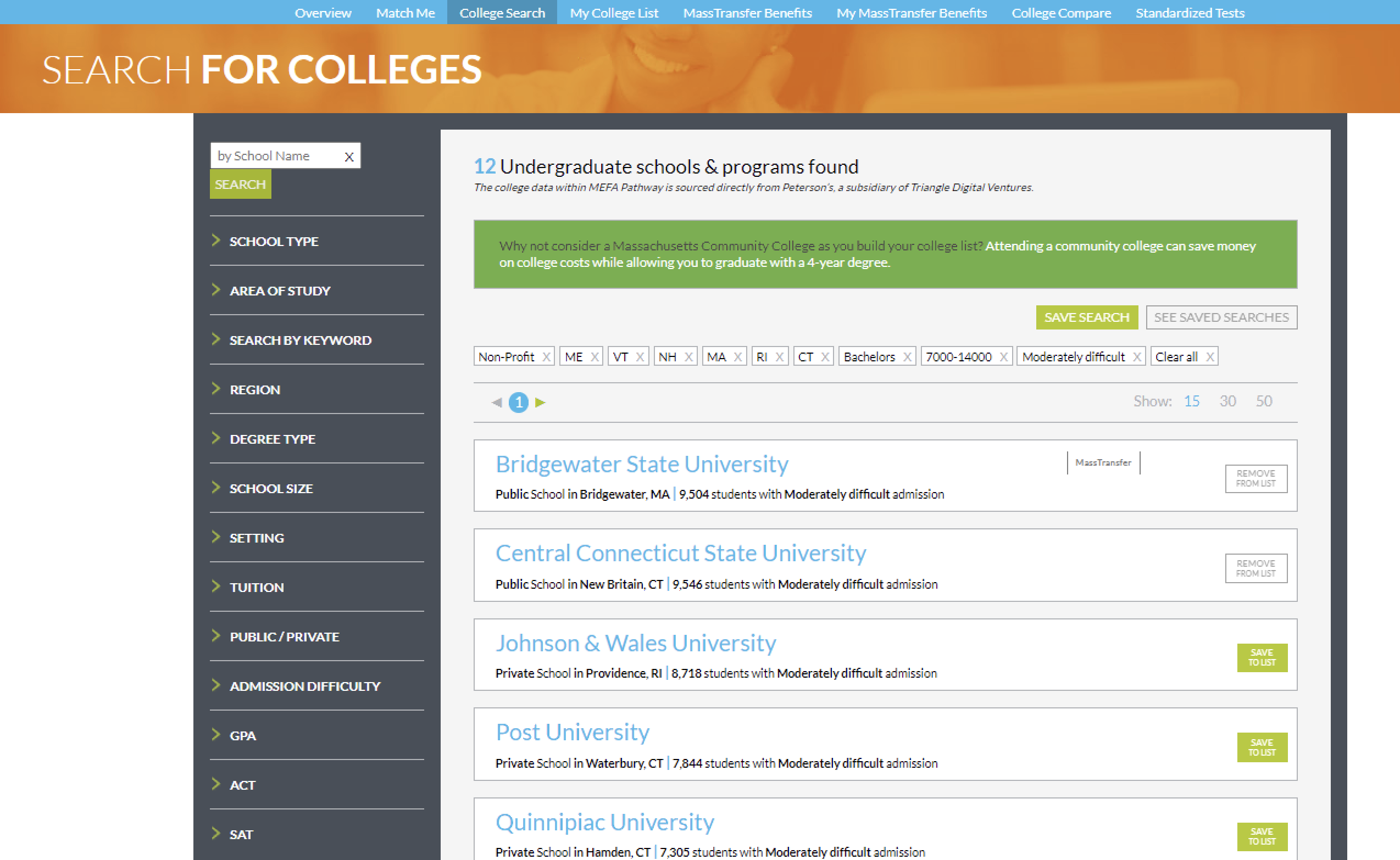This screenshot has width=1400, height=860.
Task: Go to previous results page arrow
Action: [x=496, y=402]
